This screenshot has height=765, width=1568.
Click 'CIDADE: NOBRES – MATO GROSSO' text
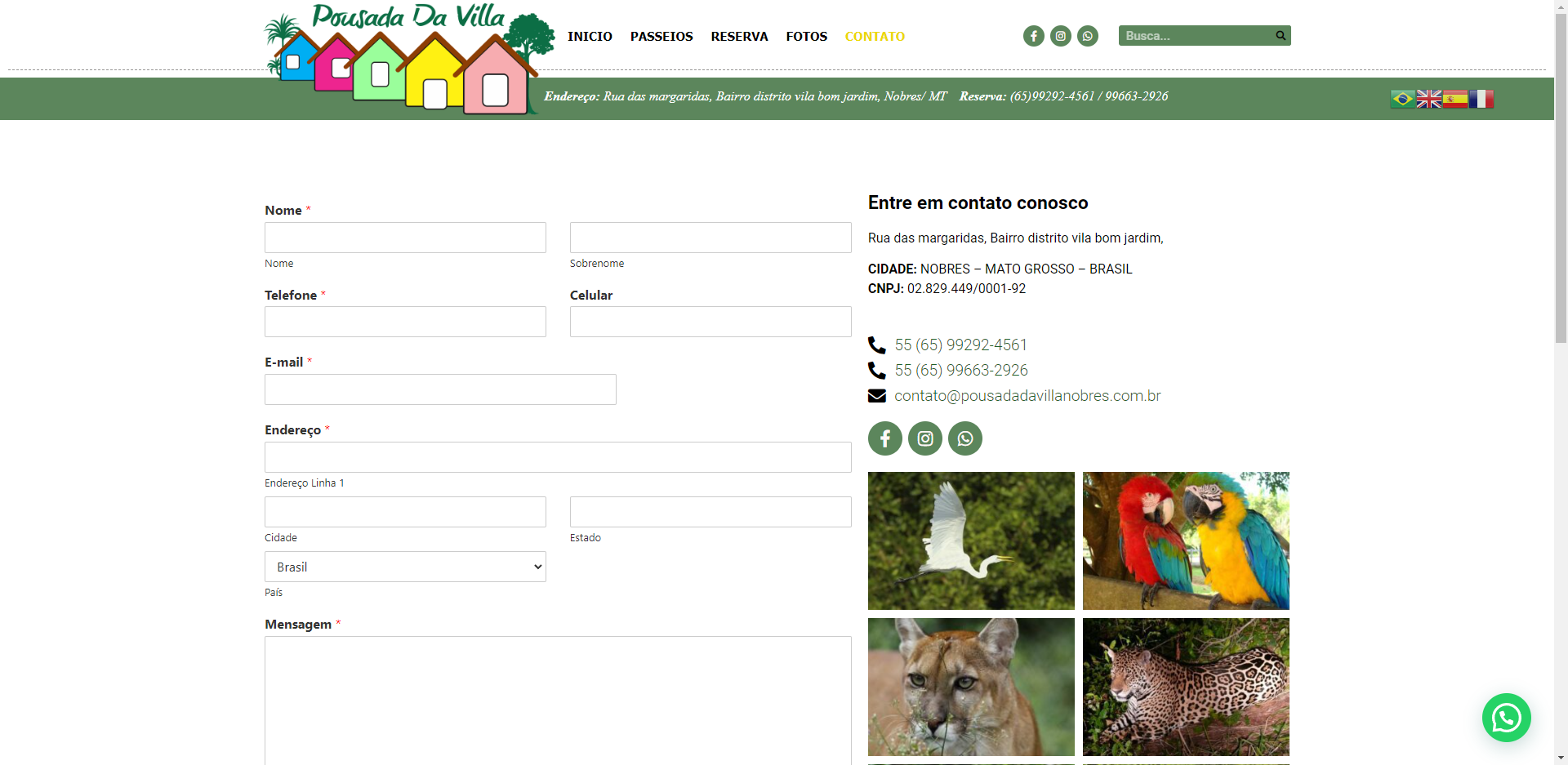(x=971, y=269)
